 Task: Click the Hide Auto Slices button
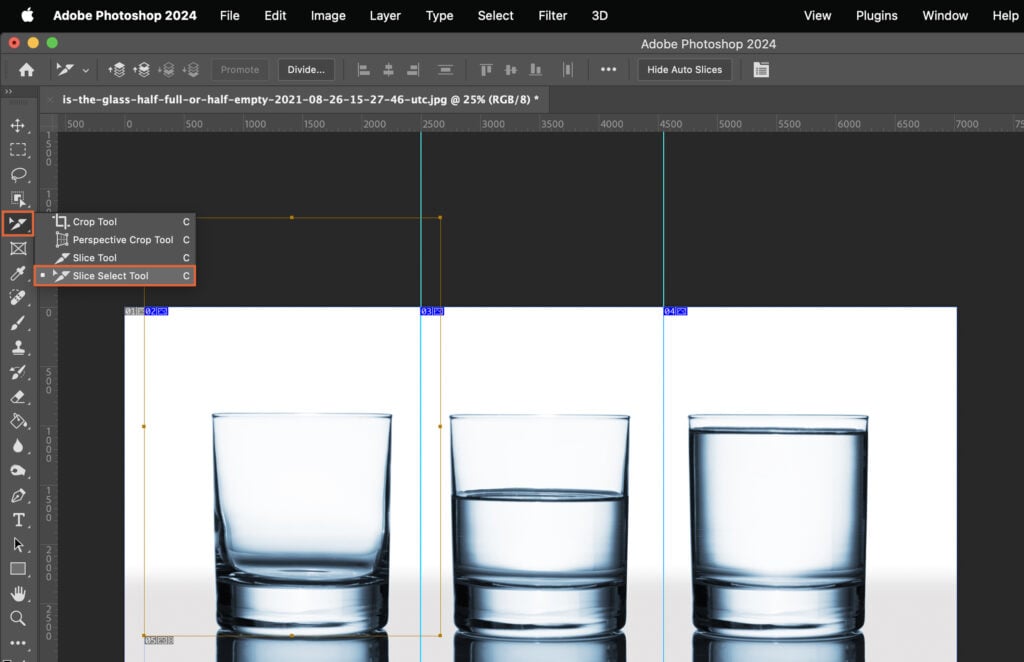tap(683, 69)
